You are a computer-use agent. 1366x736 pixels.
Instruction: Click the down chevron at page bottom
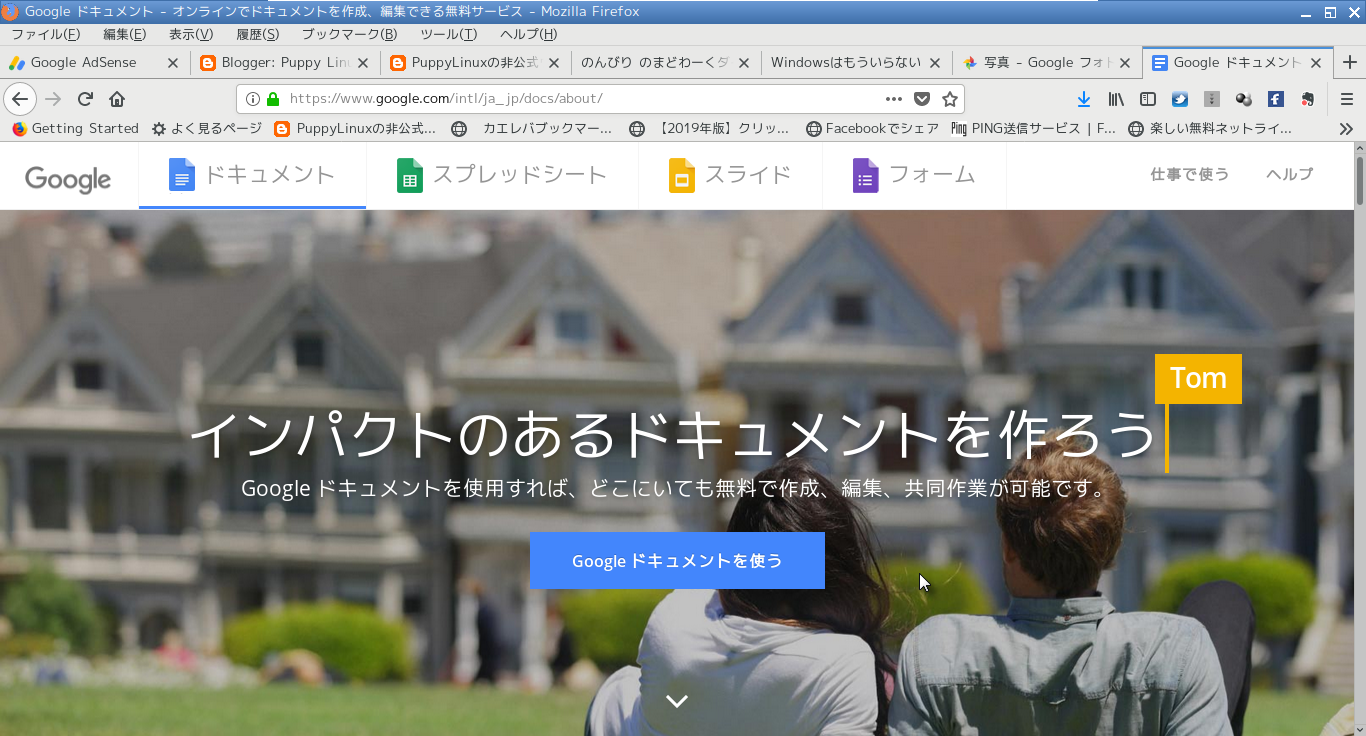pyautogui.click(x=677, y=701)
